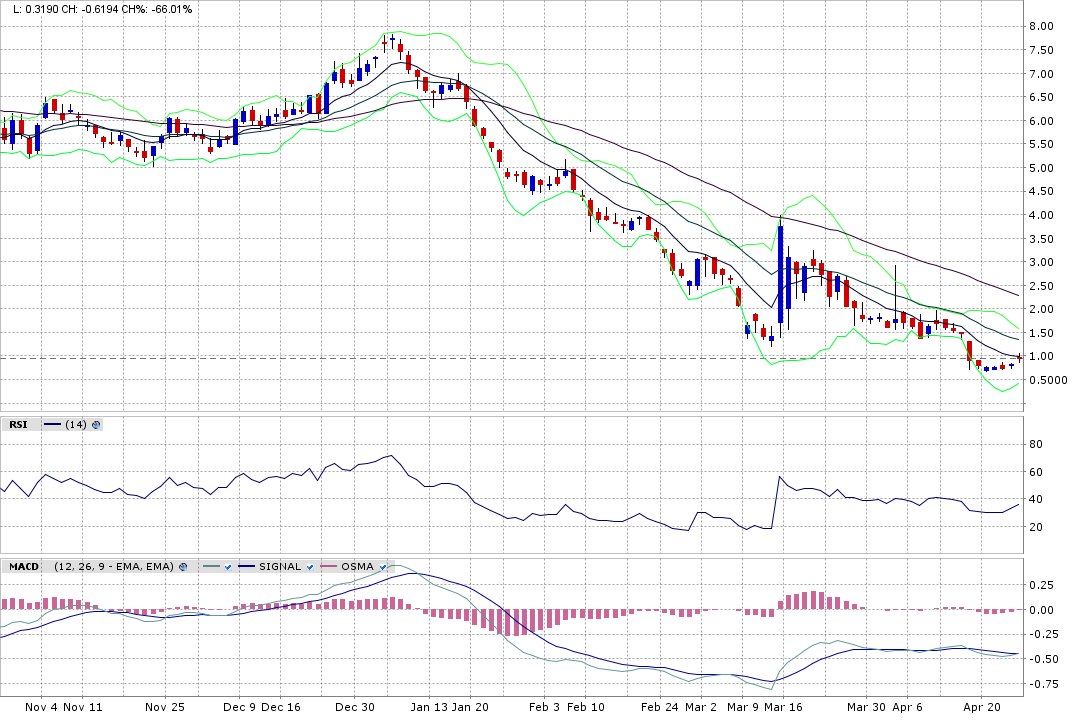This screenshot has height=721, width=1076.
Task: Click the Mar 16 date axis label
Action: (783, 707)
